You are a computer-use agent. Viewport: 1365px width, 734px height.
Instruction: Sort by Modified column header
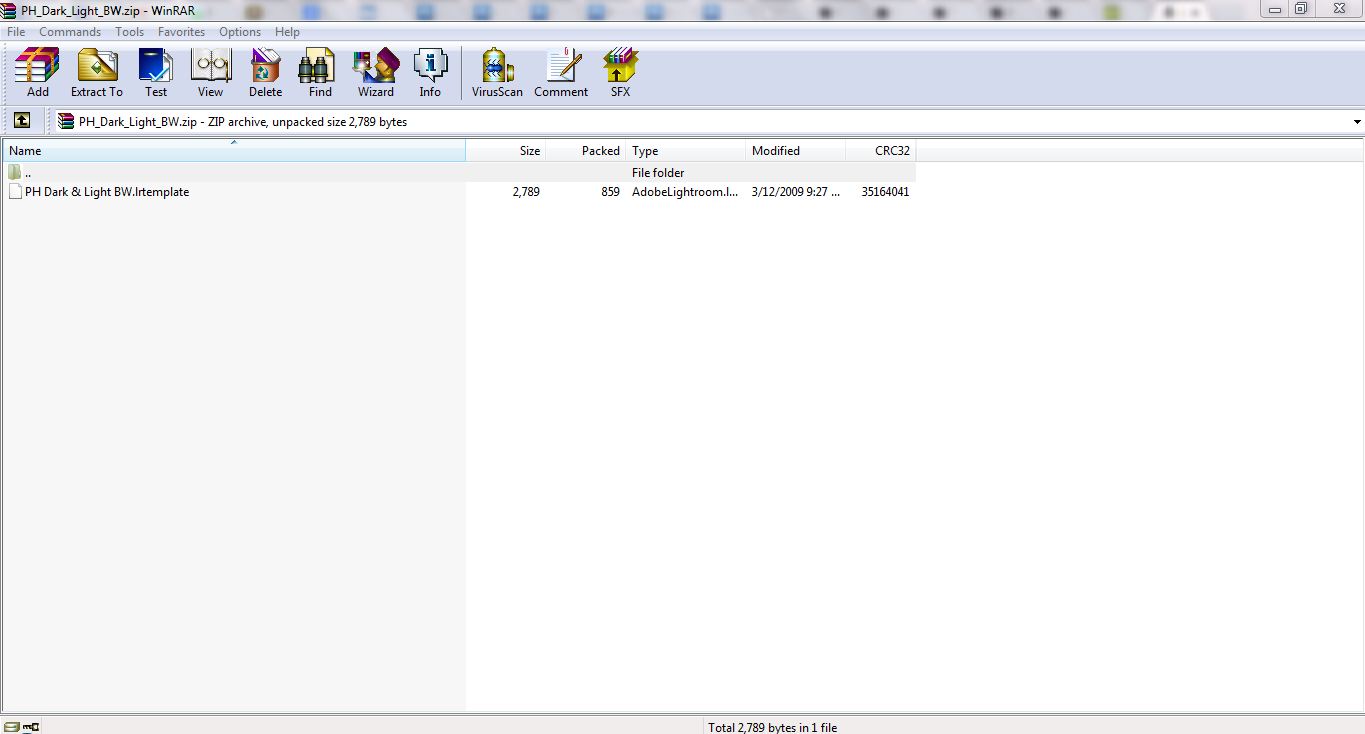pyautogui.click(x=796, y=150)
